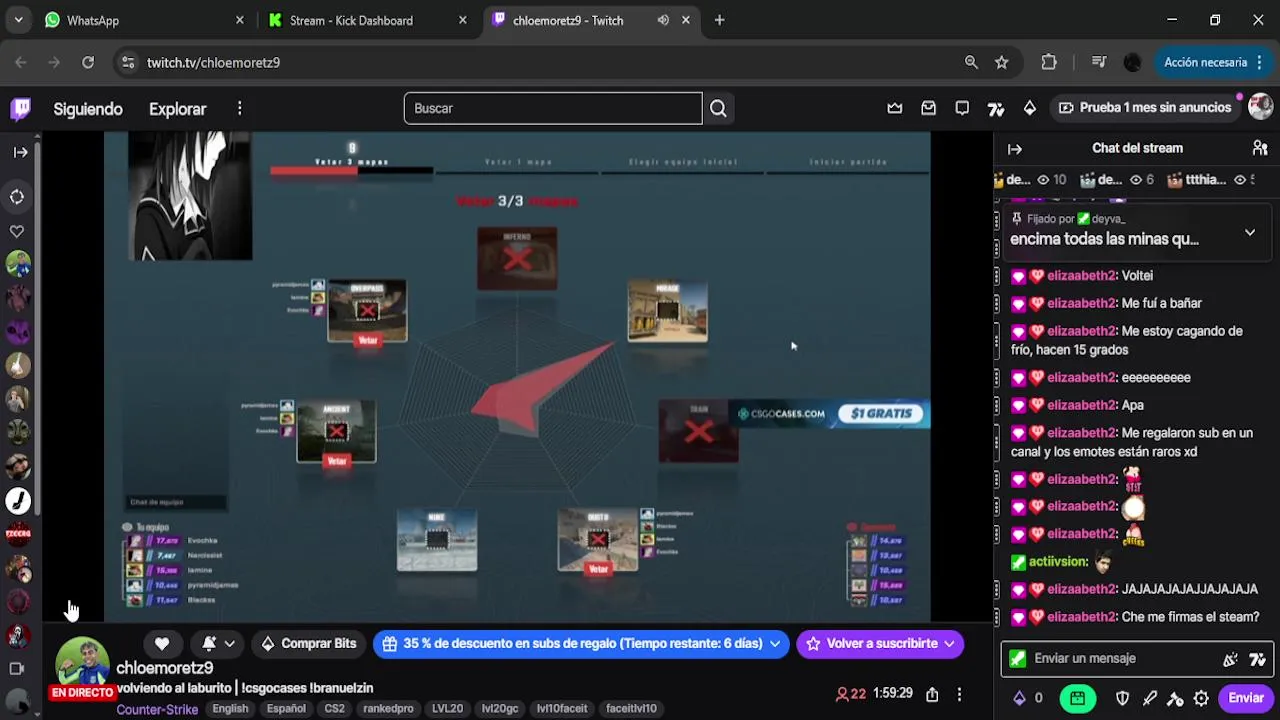The width and height of the screenshot is (1280, 720).
Task: Click the address bar URL
Action: pyautogui.click(x=213, y=62)
